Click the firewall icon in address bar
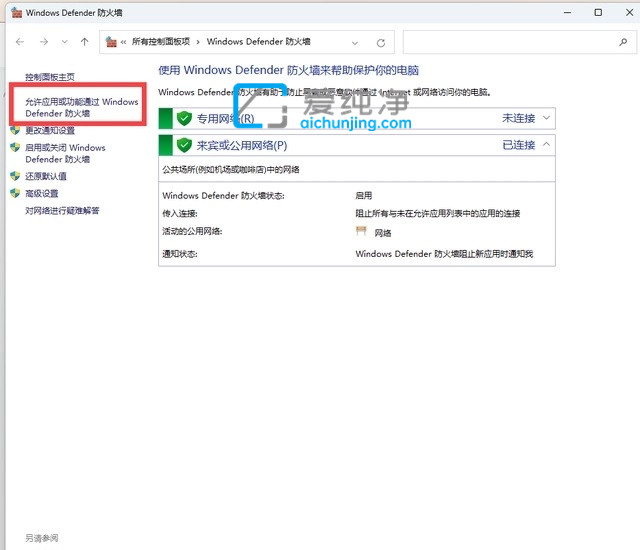This screenshot has width=640, height=550. 111,42
